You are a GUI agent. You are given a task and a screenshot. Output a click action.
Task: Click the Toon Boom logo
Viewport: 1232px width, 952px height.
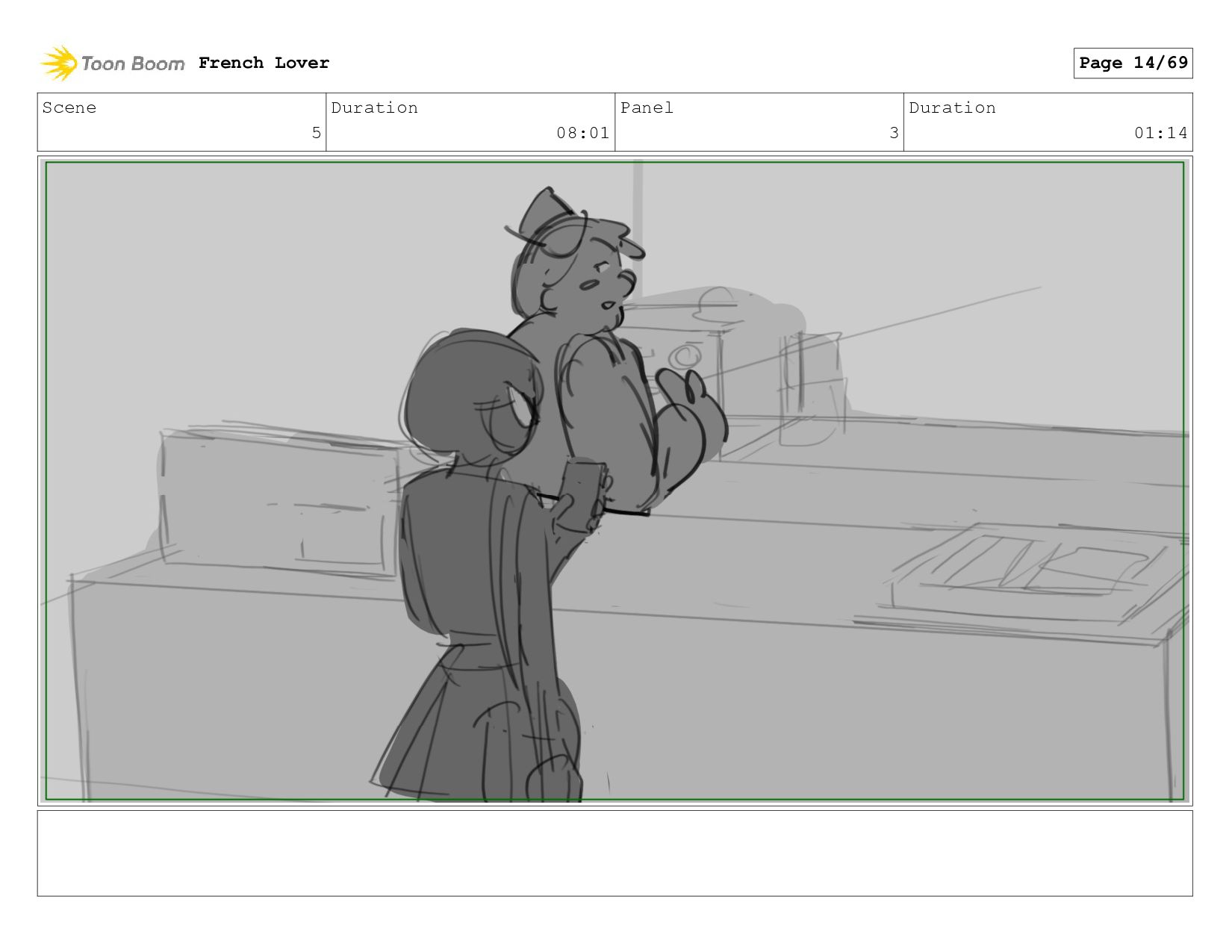click(112, 63)
